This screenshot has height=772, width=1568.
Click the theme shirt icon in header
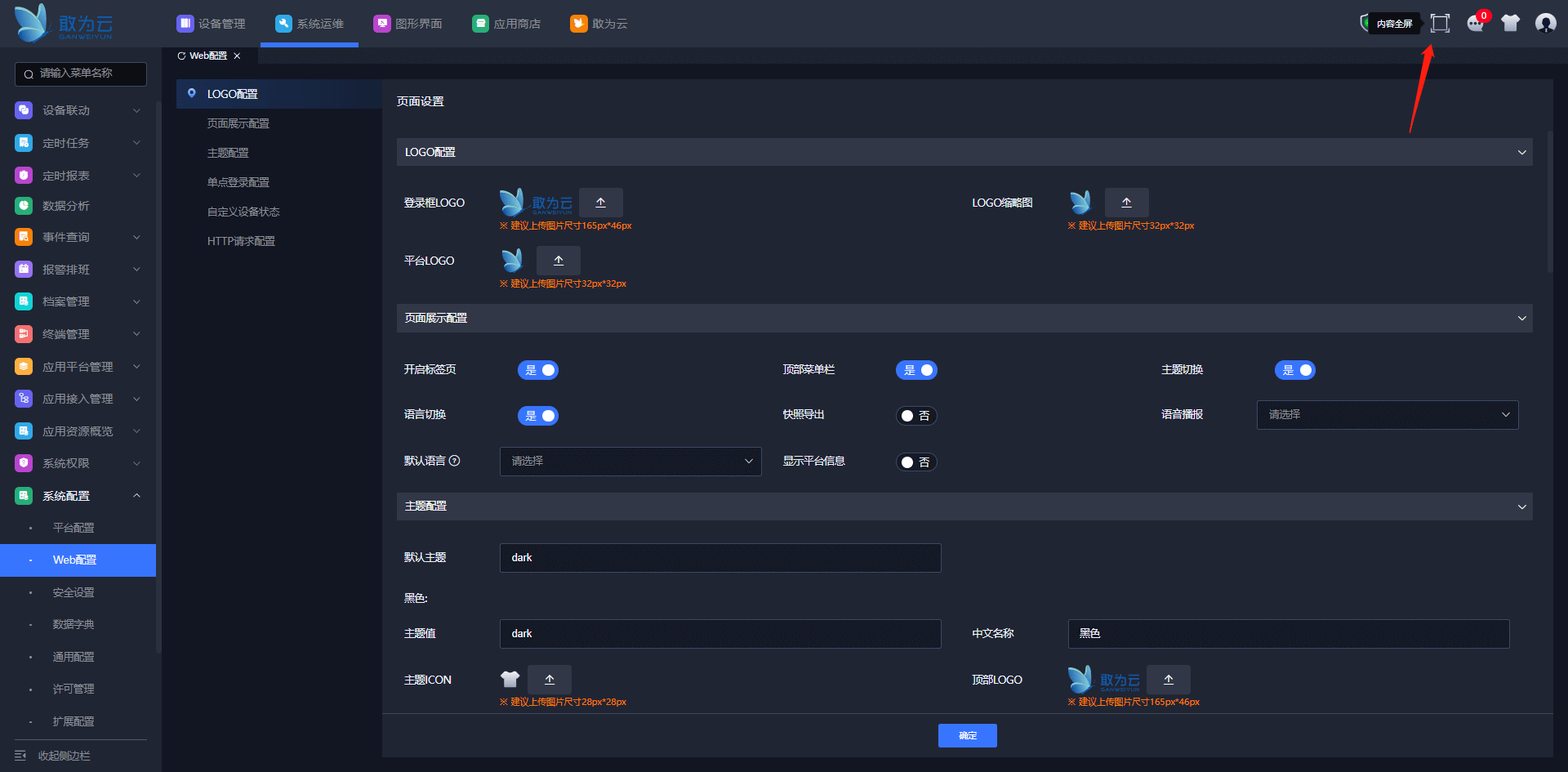(x=1510, y=24)
